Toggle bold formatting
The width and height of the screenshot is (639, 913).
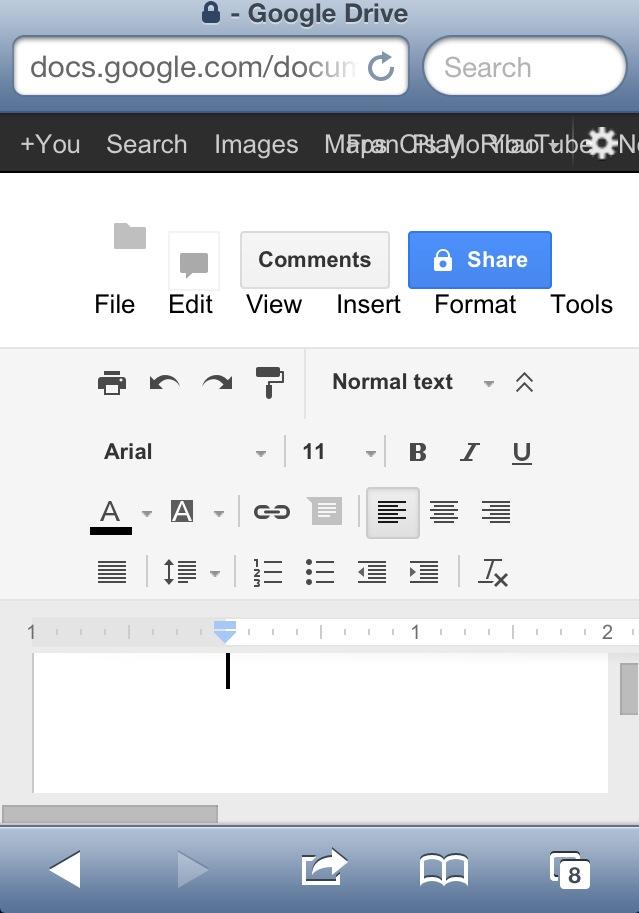tap(417, 451)
